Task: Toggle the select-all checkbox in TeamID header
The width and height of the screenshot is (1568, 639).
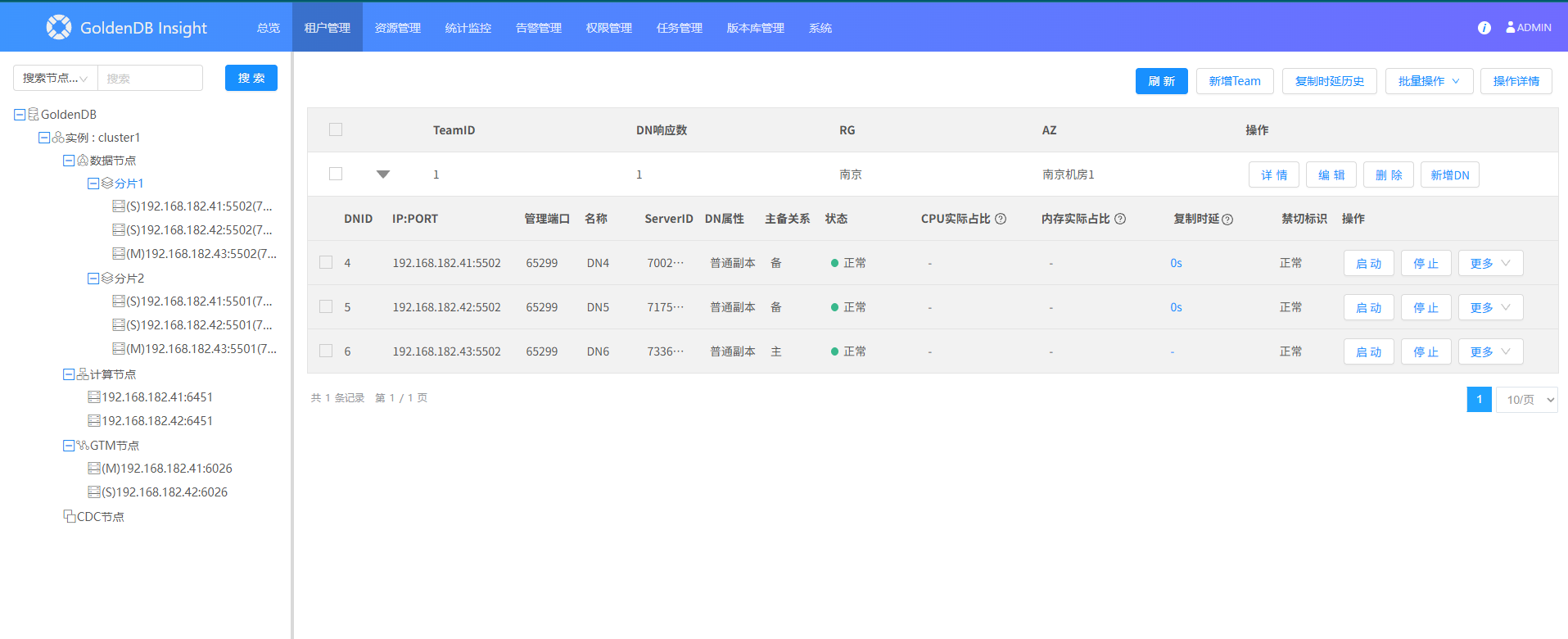Action: [336, 129]
